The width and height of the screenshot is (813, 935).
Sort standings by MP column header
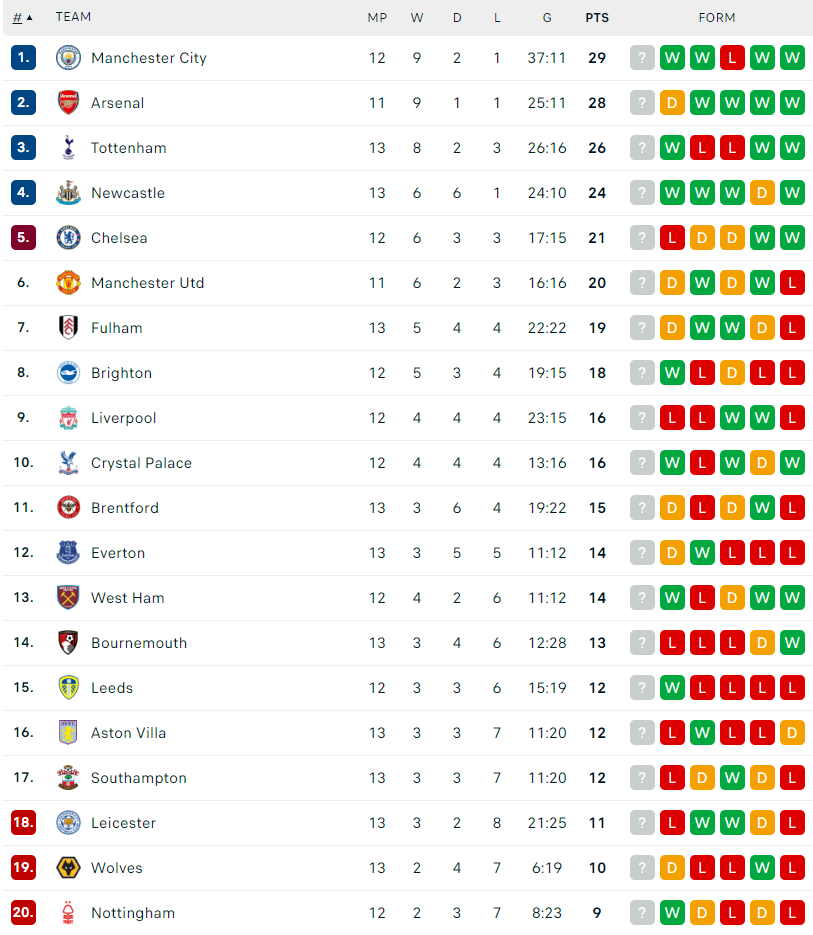(x=377, y=18)
